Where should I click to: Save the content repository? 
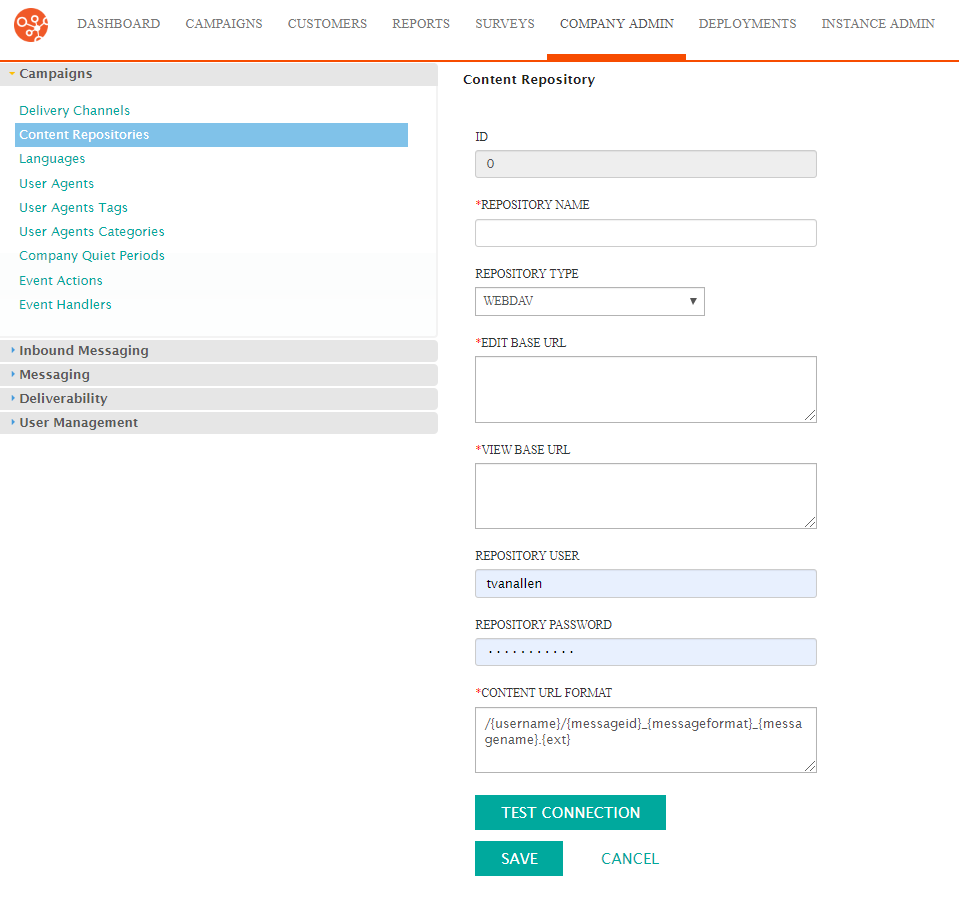(519, 858)
